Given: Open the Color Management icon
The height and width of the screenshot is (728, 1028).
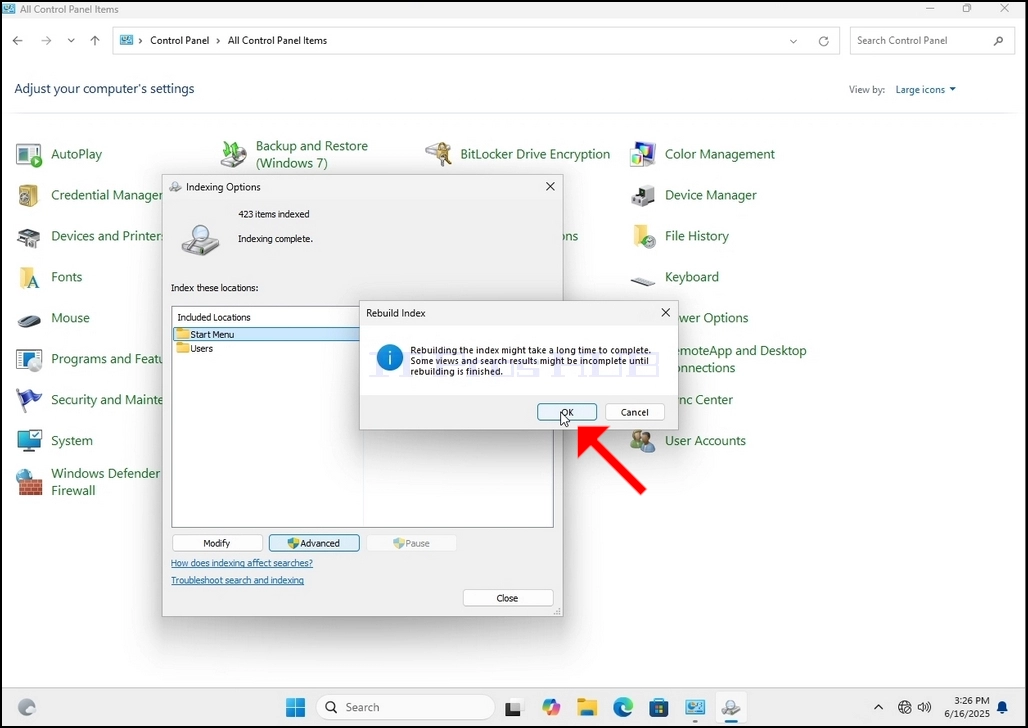Looking at the screenshot, I should point(643,155).
